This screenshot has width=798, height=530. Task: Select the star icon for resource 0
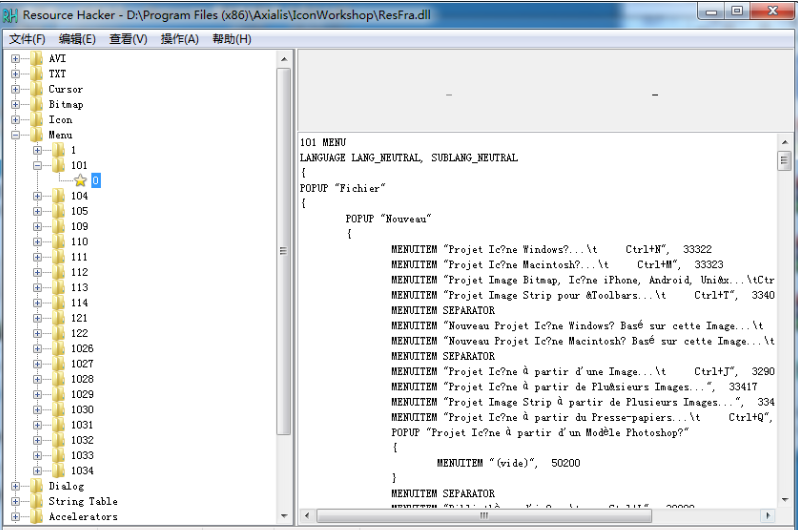click(80, 181)
